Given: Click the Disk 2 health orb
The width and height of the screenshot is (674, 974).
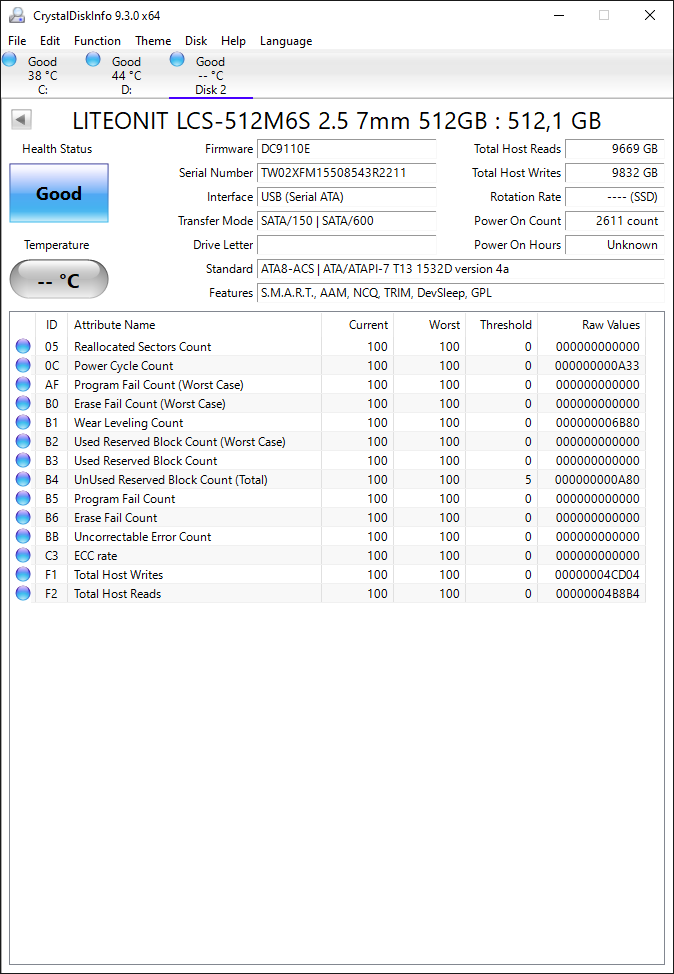Looking at the screenshot, I should click(x=177, y=59).
